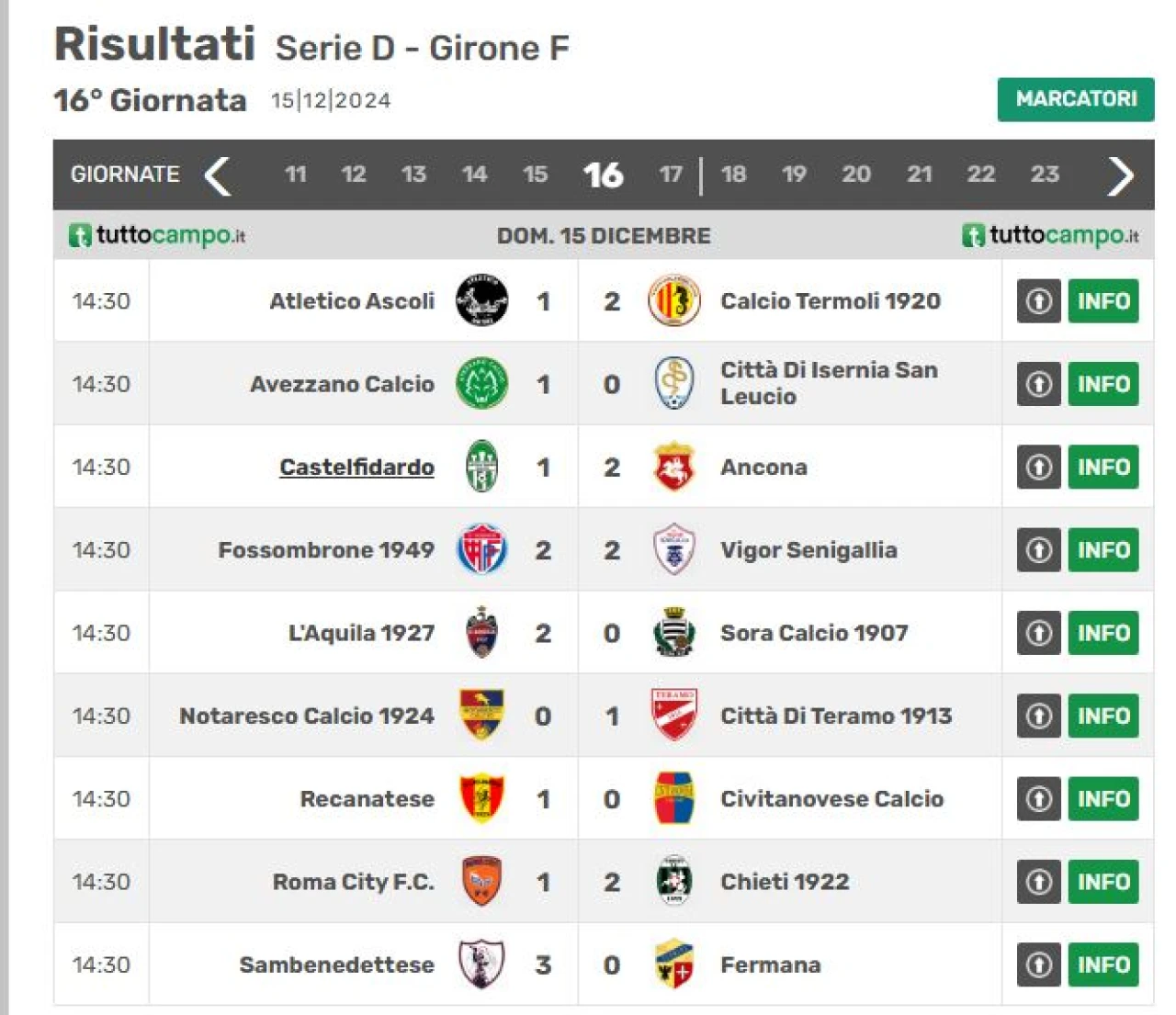Select the Fermana club badge
This screenshot has width=1176, height=1015.
pos(673,964)
